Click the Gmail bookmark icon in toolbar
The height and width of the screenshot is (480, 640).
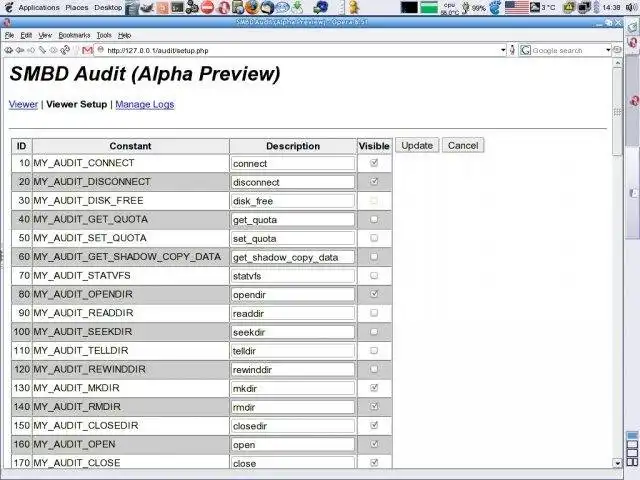(87, 50)
